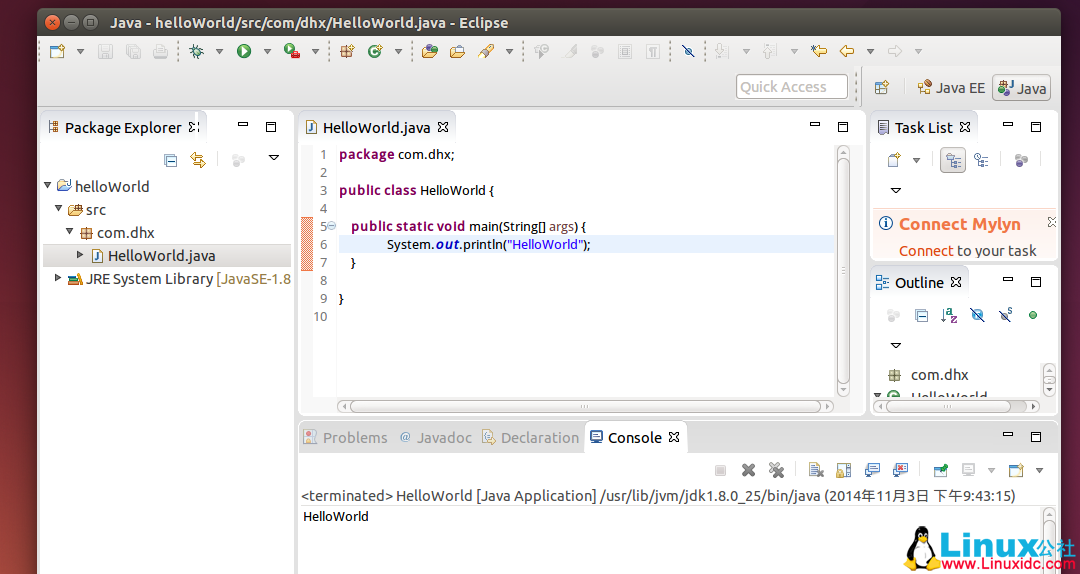Click the Search flashlight toolbar icon
Screen dimensions: 1080x574
(486, 51)
